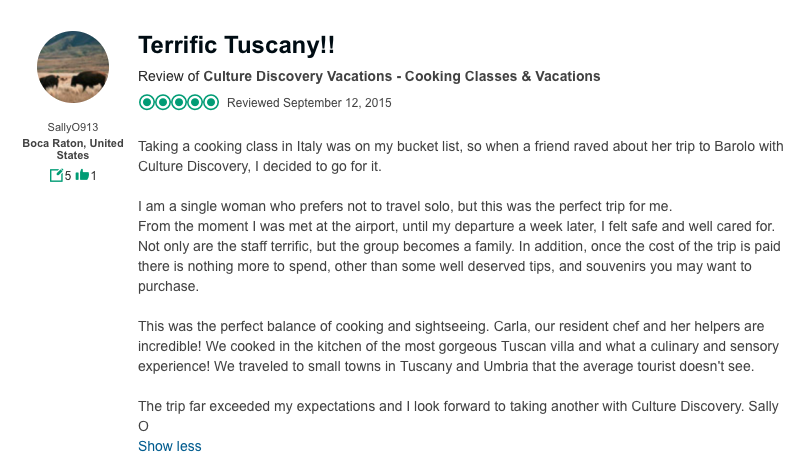Click the helpful votes count number 1
Screen dimensions: 795x466
[x=94, y=176]
